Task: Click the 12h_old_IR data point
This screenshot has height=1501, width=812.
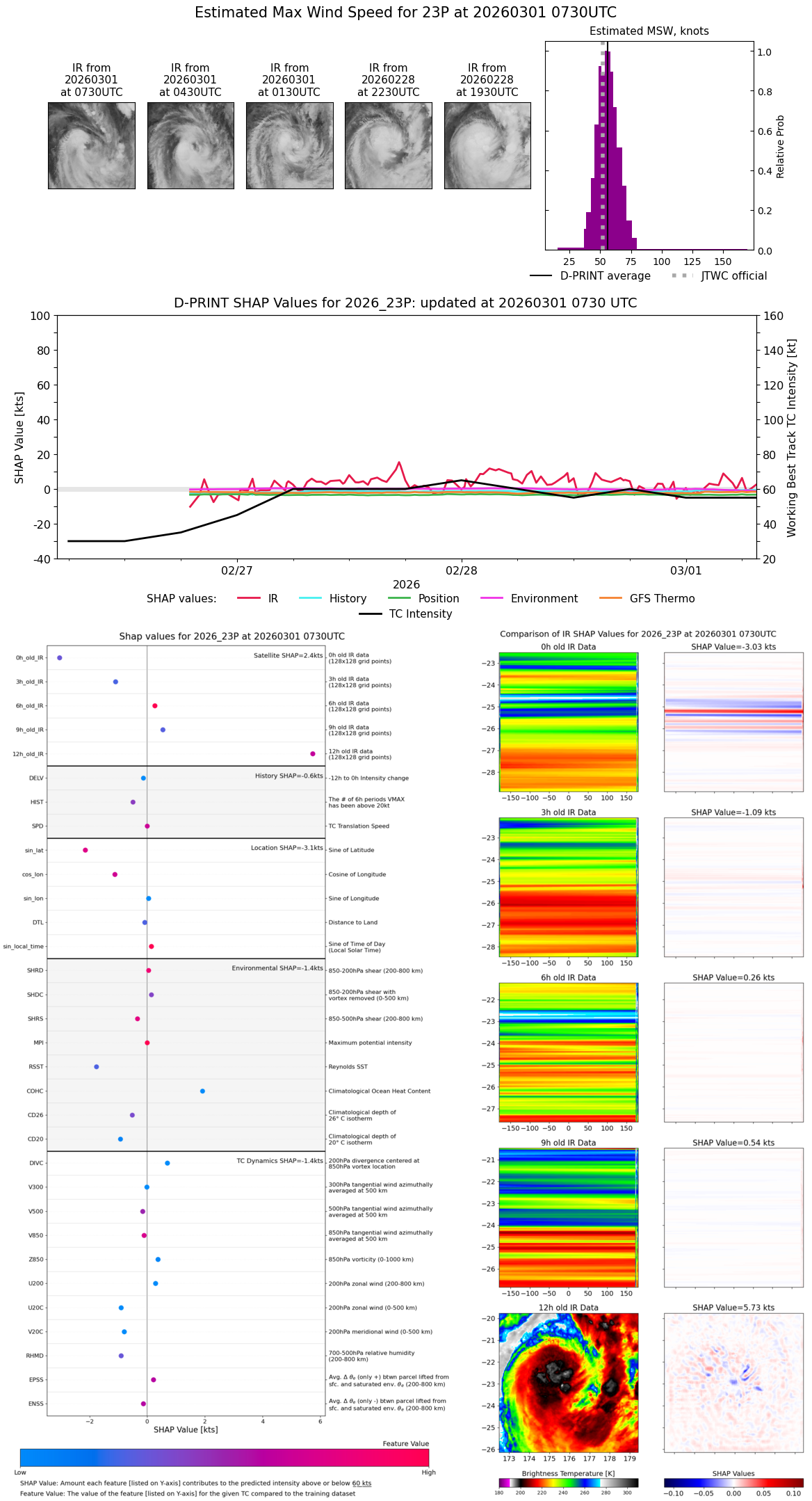Action: pos(313,754)
